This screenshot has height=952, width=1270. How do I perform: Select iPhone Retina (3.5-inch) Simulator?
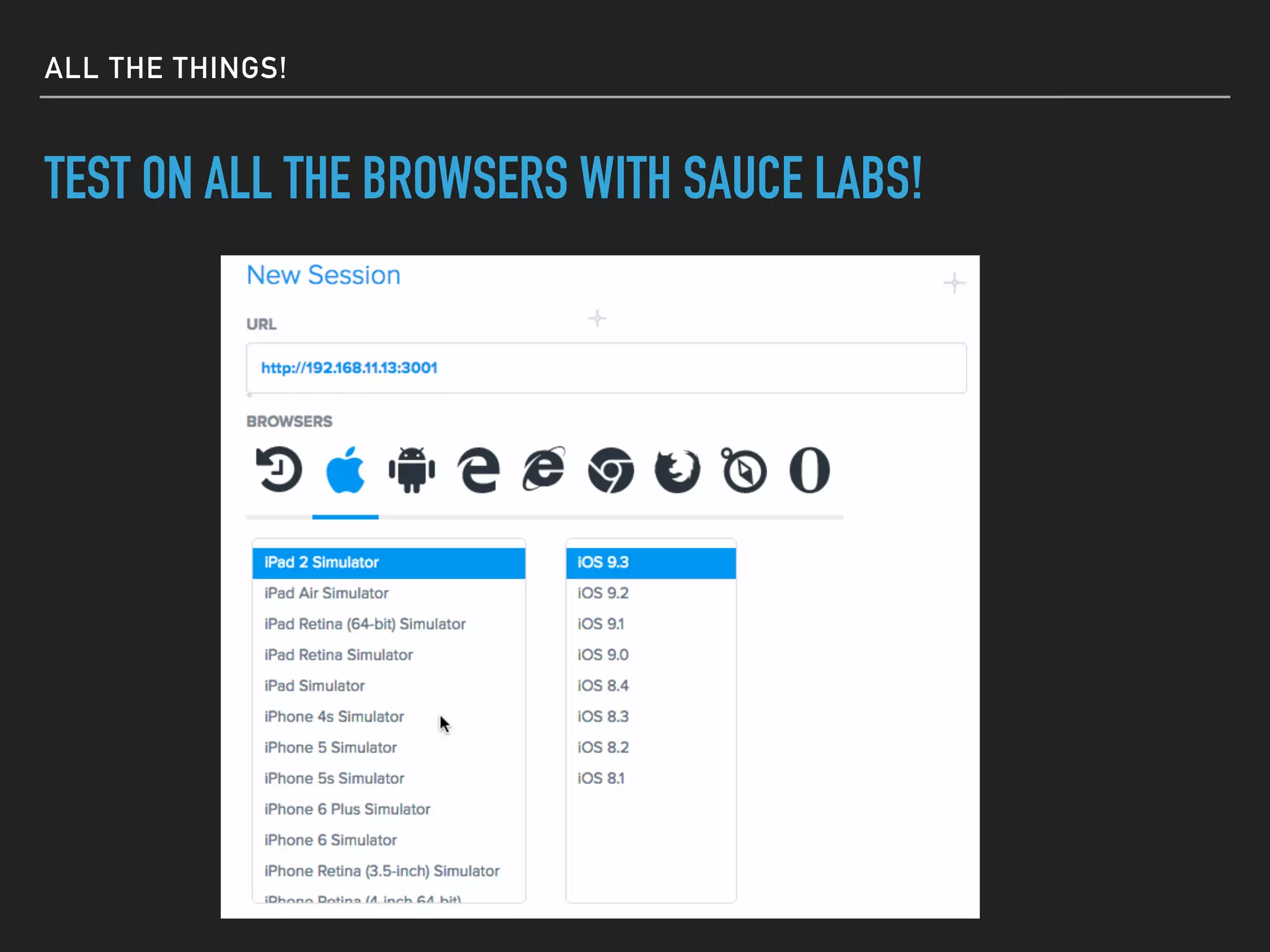[382, 871]
